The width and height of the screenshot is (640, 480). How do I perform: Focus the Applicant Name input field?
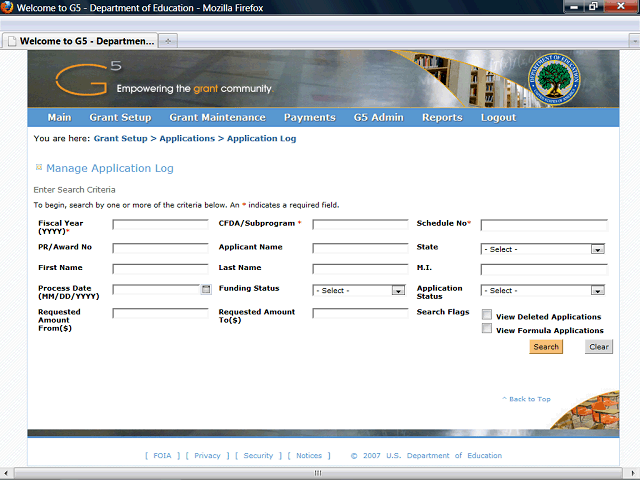[360, 248]
